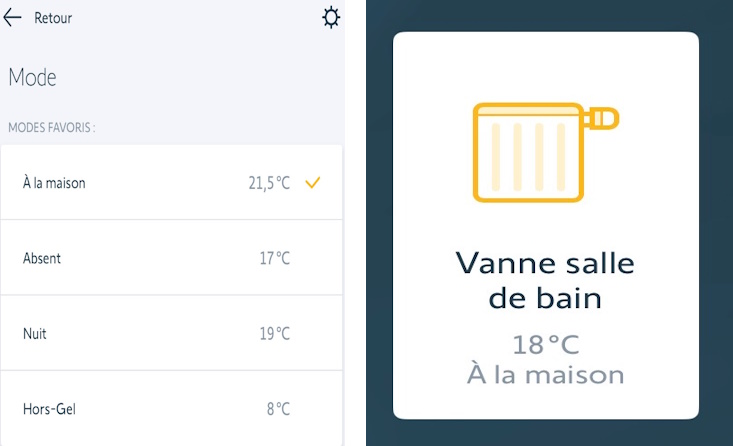The height and width of the screenshot is (446, 733).
Task: Click the Mode heading
Action: [32, 77]
